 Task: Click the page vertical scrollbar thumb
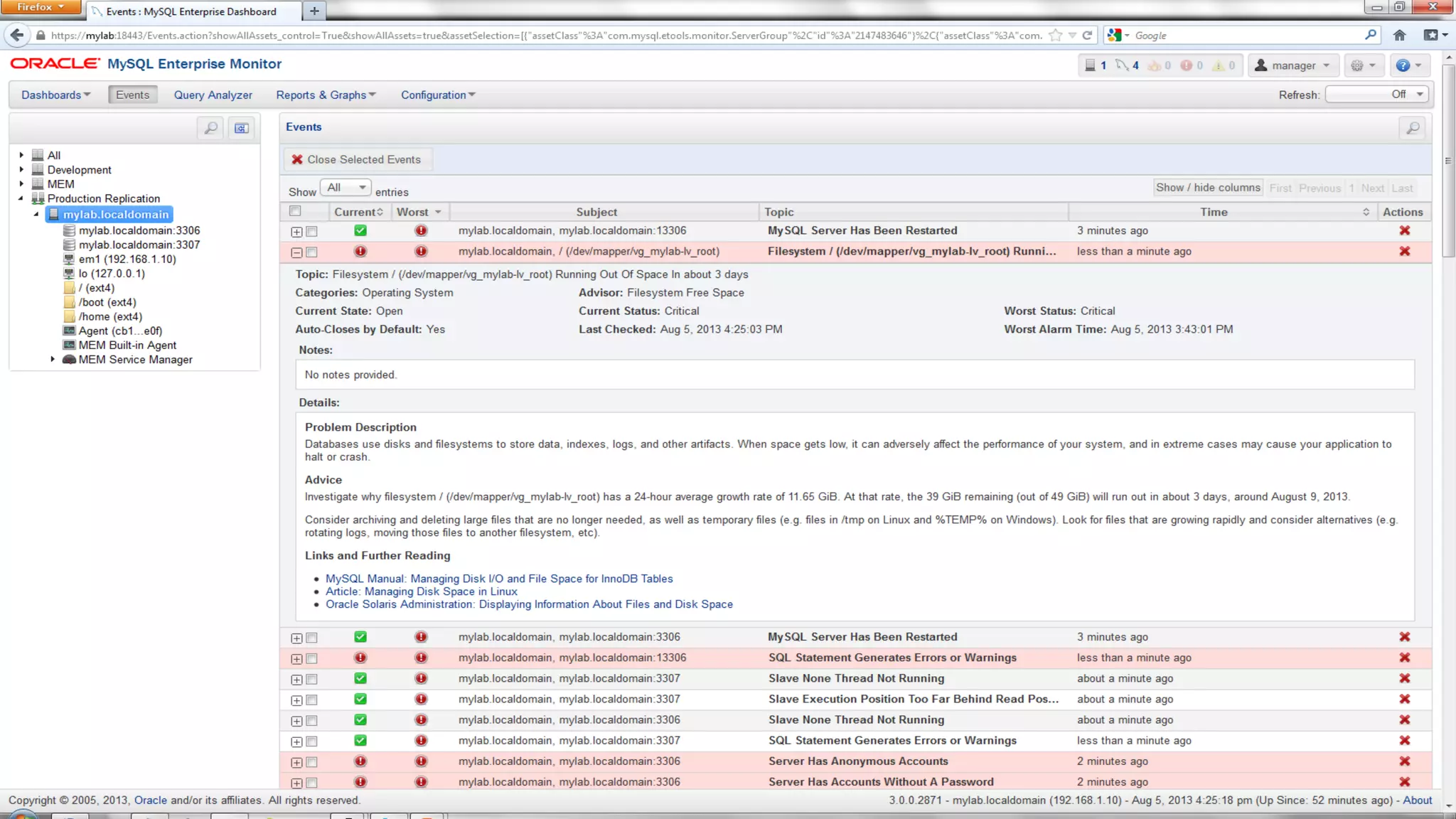point(1448,161)
